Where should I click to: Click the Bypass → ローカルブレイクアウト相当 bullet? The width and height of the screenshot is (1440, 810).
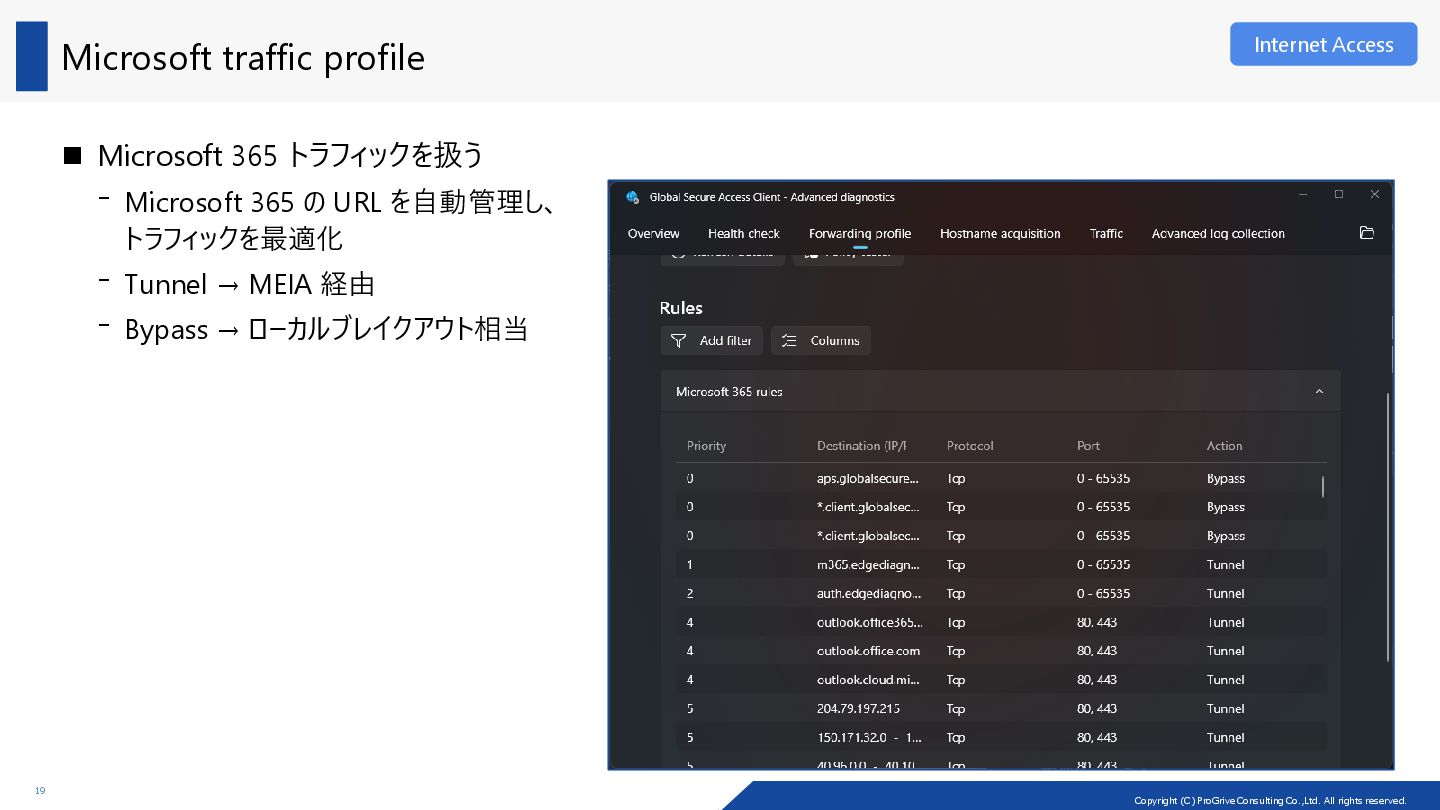(x=326, y=329)
